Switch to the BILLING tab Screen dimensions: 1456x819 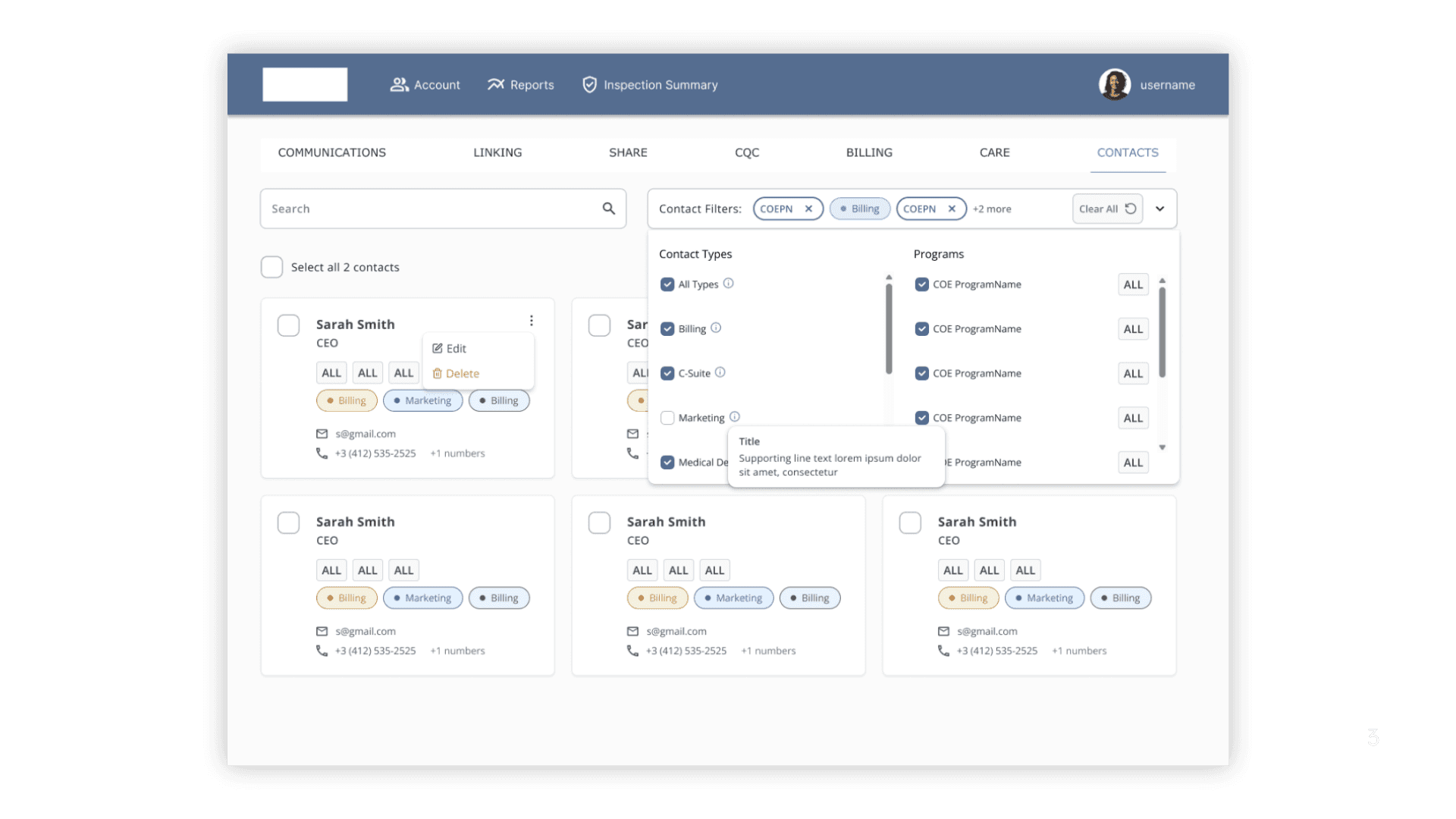[x=869, y=152]
